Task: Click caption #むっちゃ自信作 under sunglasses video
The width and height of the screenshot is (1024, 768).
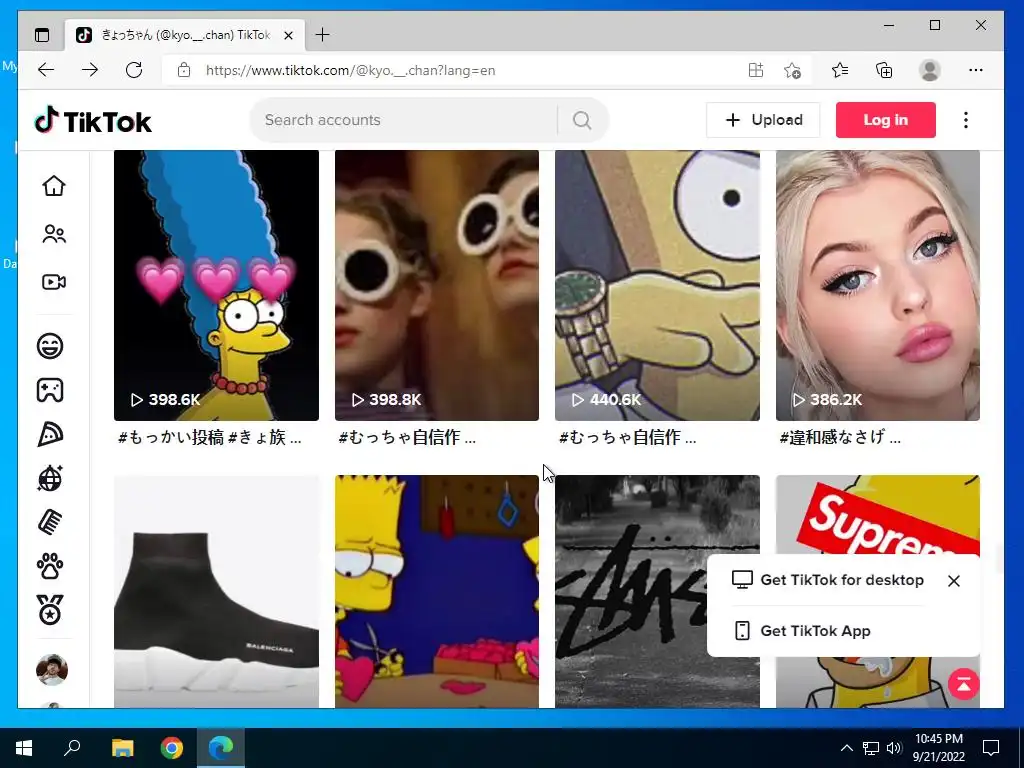Action: 400,438
